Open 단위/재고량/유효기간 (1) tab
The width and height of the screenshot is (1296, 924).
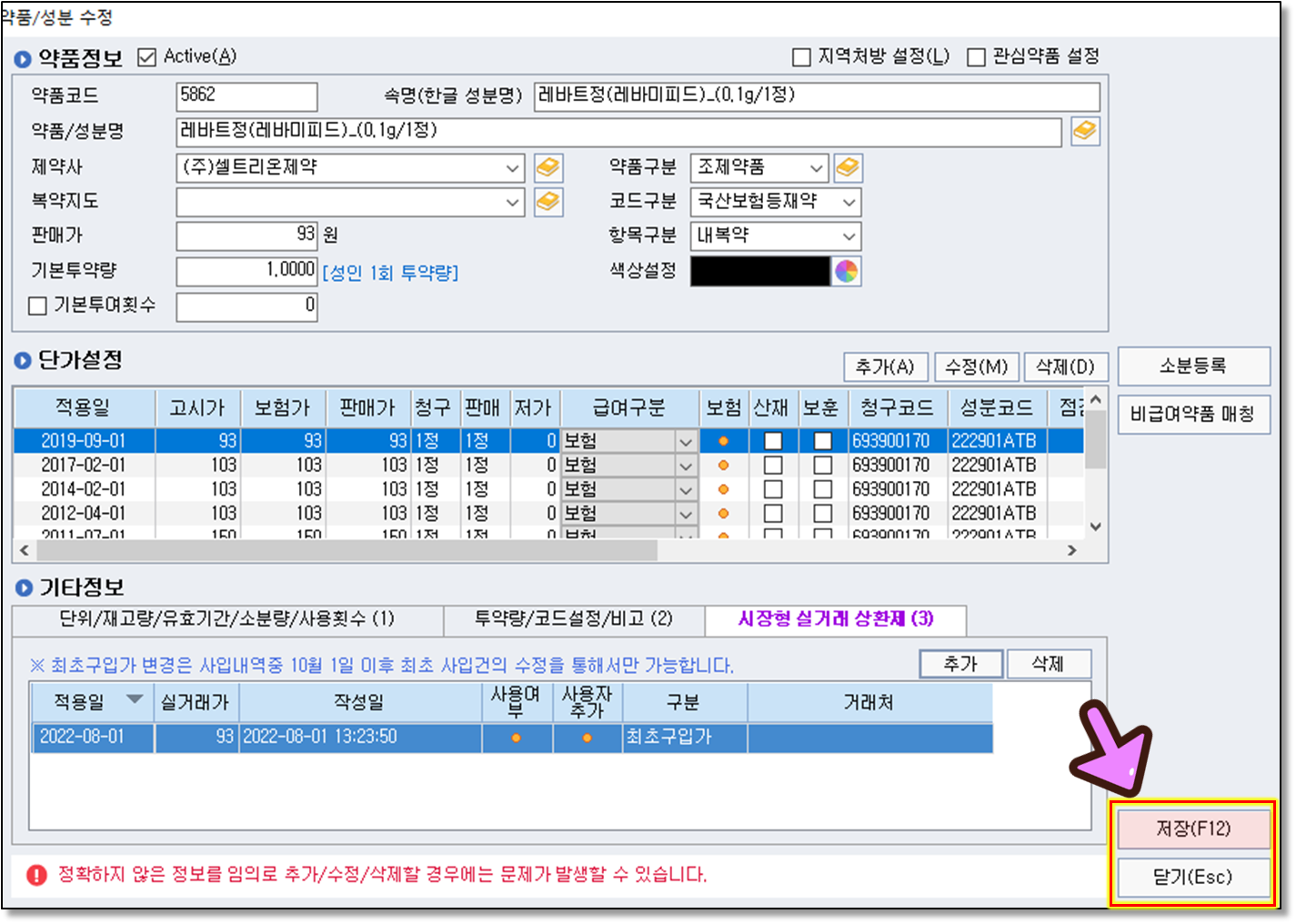[226, 619]
